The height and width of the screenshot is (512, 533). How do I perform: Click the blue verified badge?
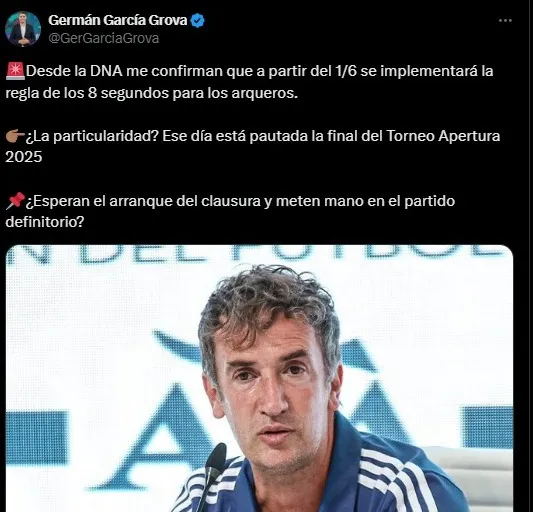pyautogui.click(x=197, y=20)
